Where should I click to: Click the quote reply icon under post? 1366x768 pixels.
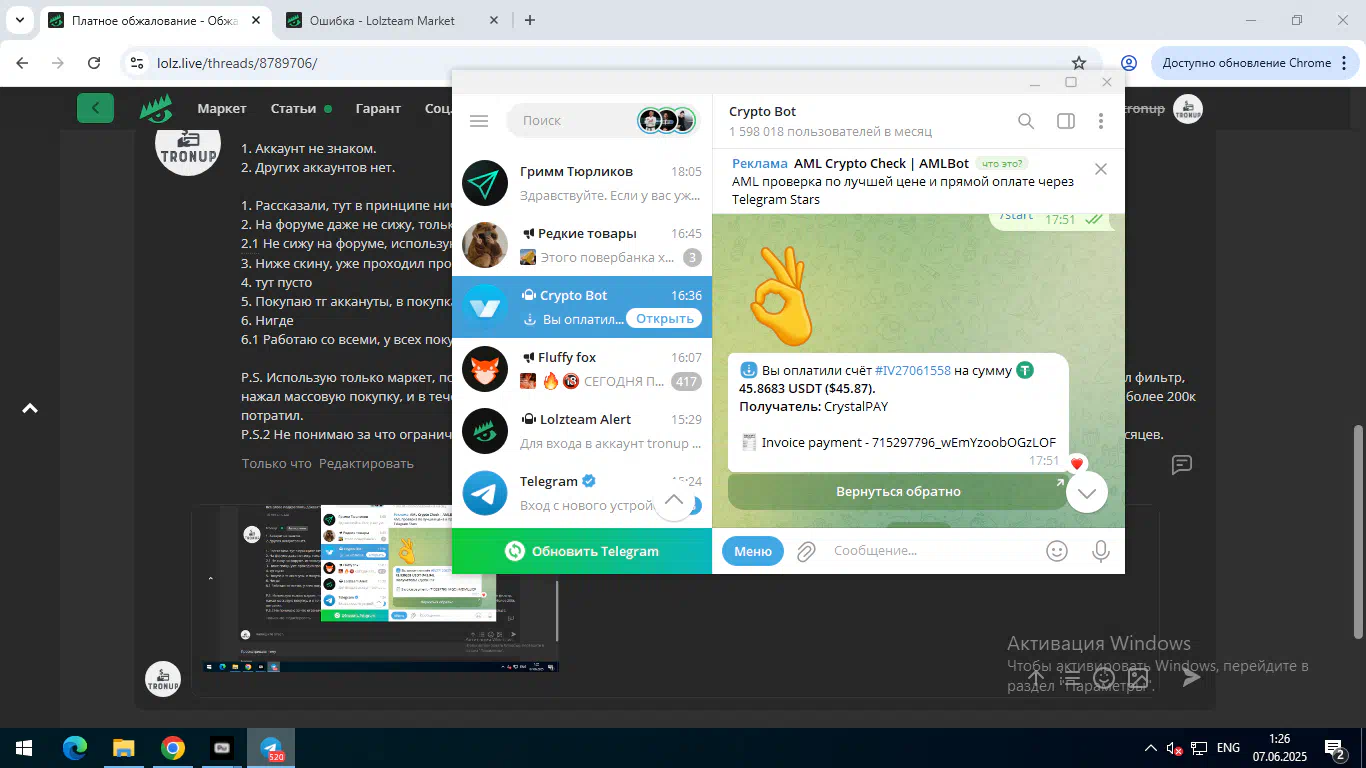[x=1181, y=464]
